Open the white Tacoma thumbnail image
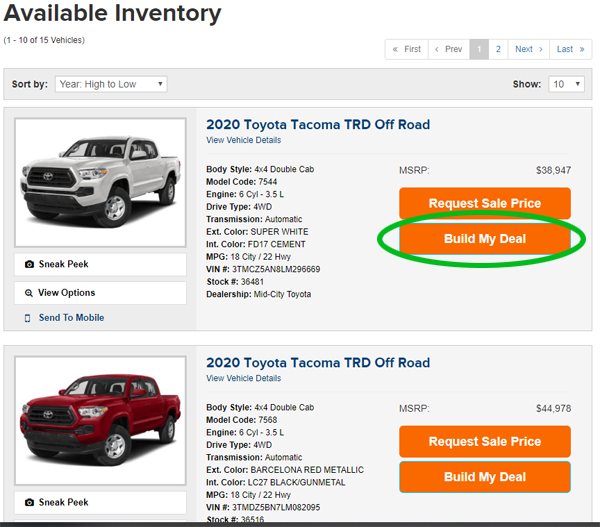 (x=100, y=183)
